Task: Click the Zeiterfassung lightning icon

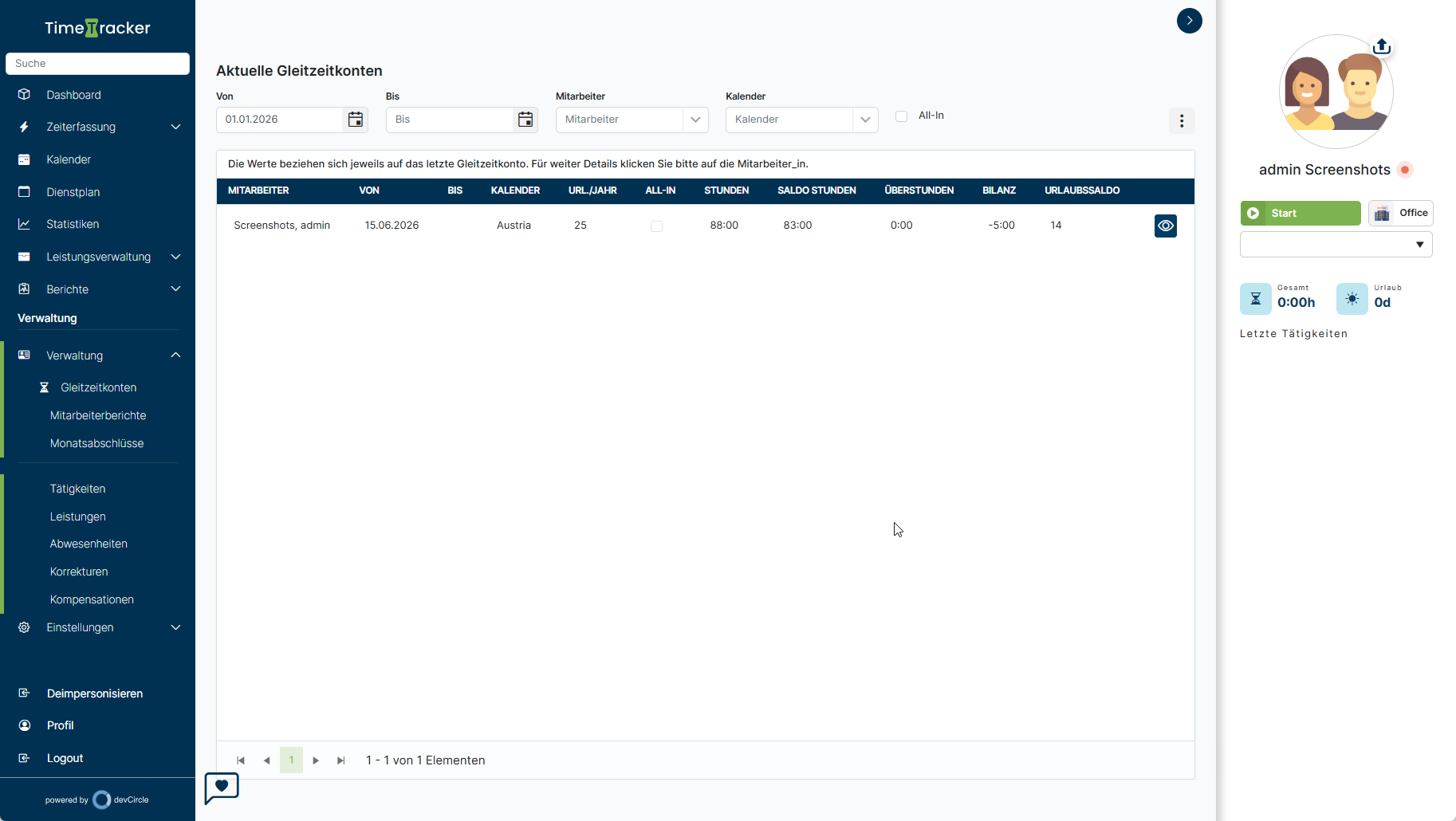Action: pos(24,127)
